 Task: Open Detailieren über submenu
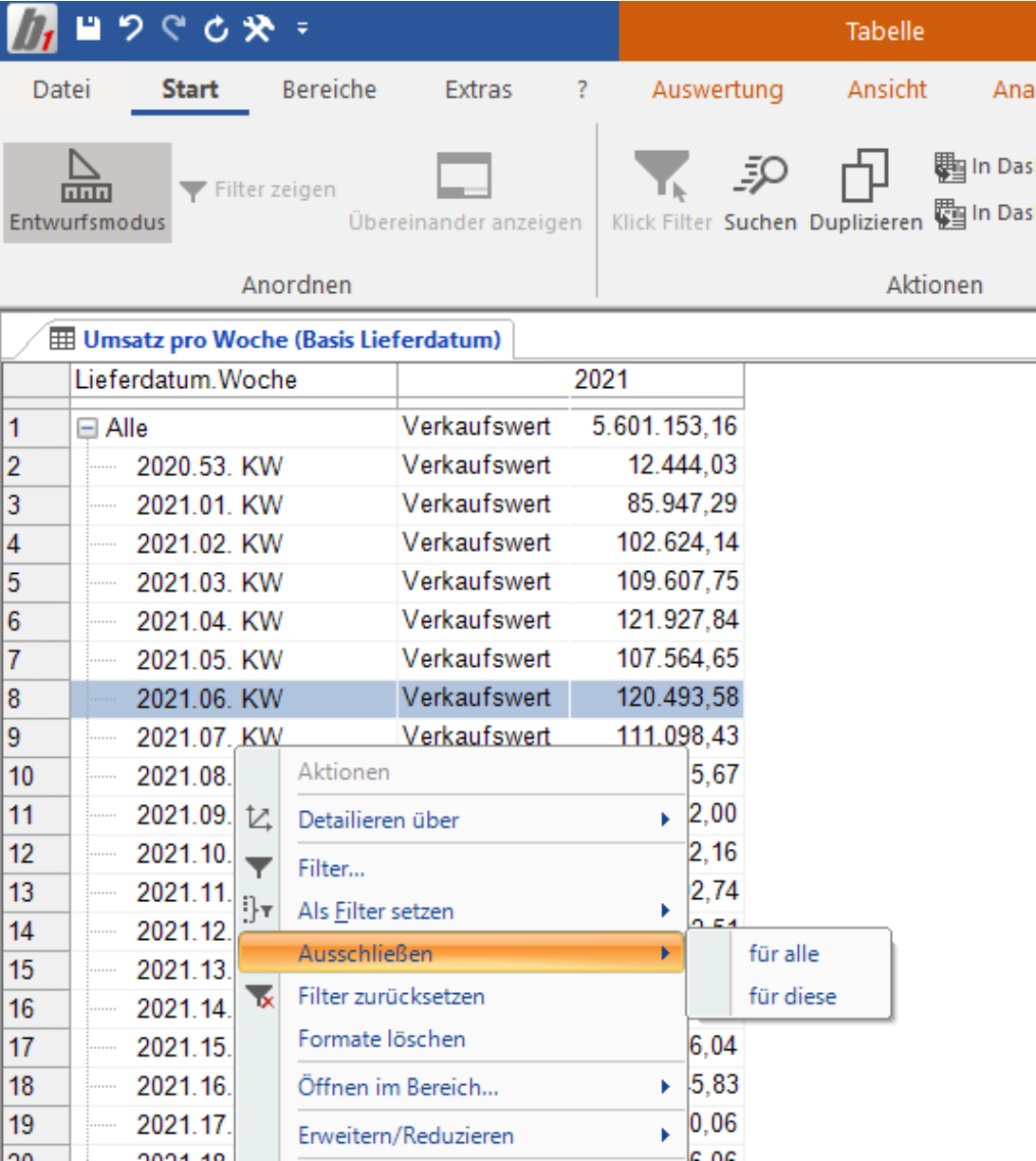[461, 820]
